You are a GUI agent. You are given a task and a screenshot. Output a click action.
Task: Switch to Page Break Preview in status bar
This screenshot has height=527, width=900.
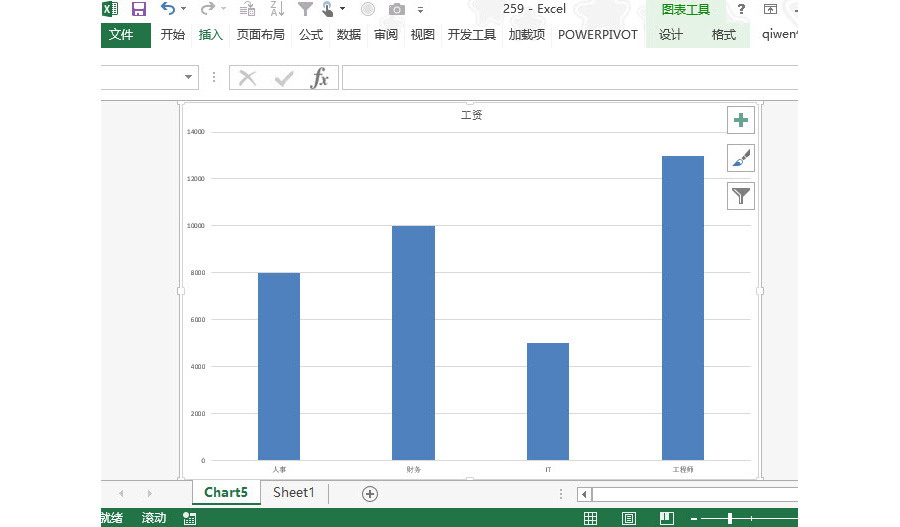pyautogui.click(x=667, y=518)
